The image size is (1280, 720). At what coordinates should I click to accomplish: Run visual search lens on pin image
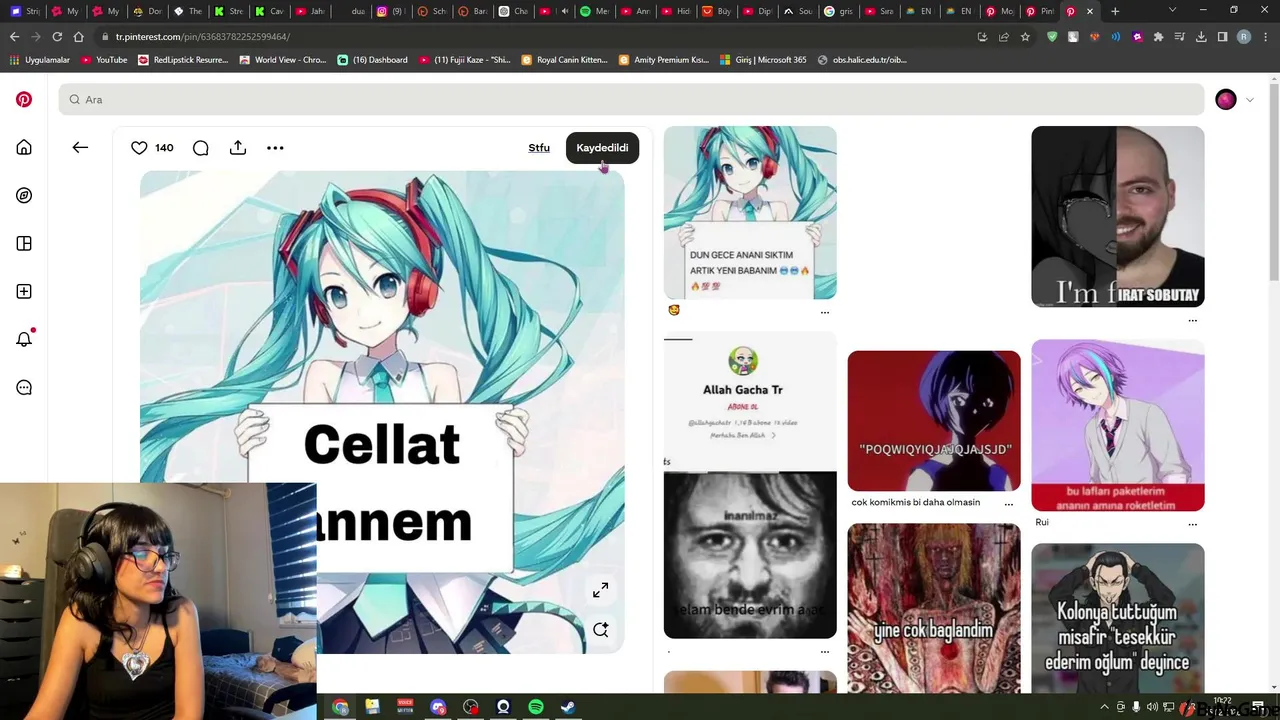600,629
